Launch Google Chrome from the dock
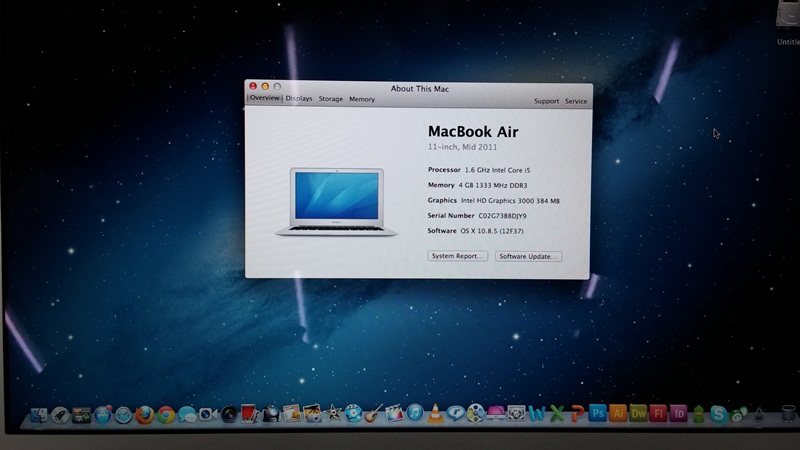Image resolution: width=800 pixels, height=450 pixels. pos(166,415)
